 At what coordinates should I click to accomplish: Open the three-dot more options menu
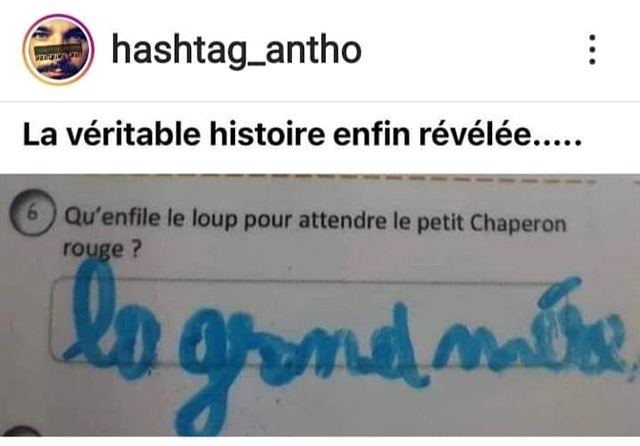(593, 49)
